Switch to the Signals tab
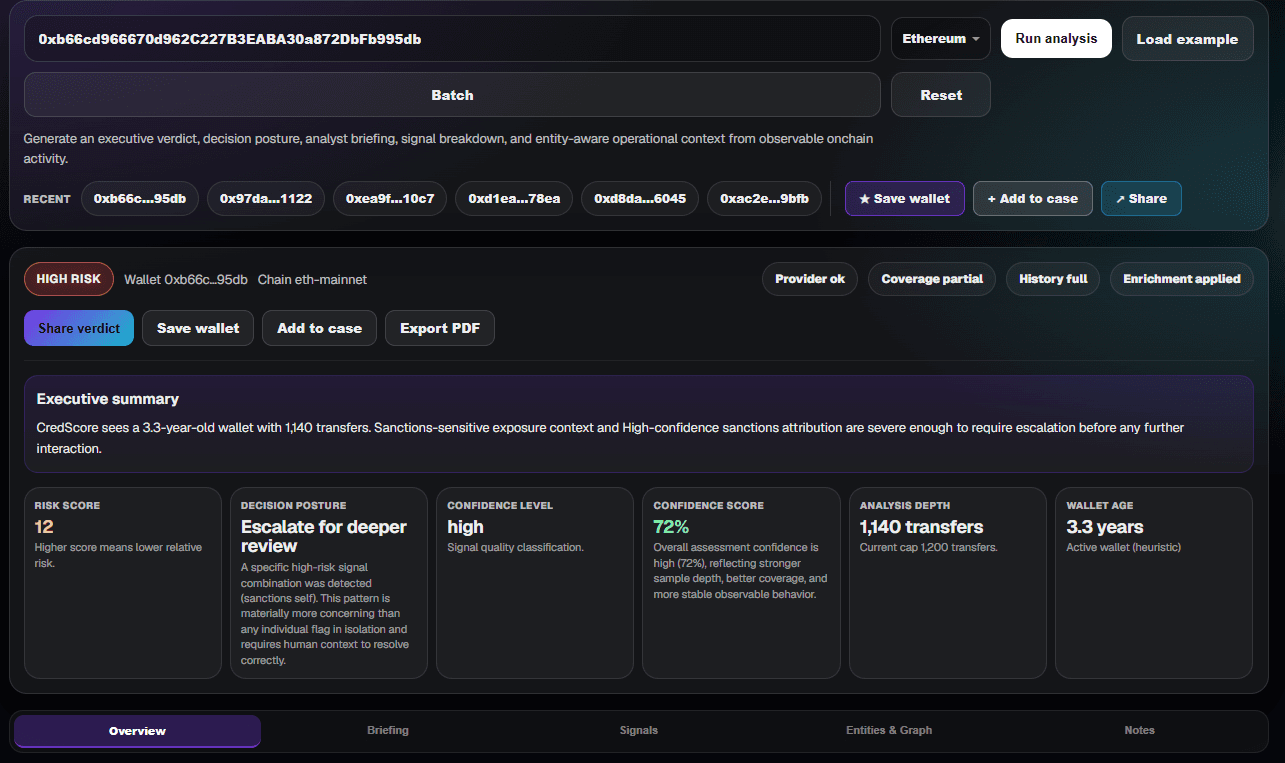 [x=639, y=731]
